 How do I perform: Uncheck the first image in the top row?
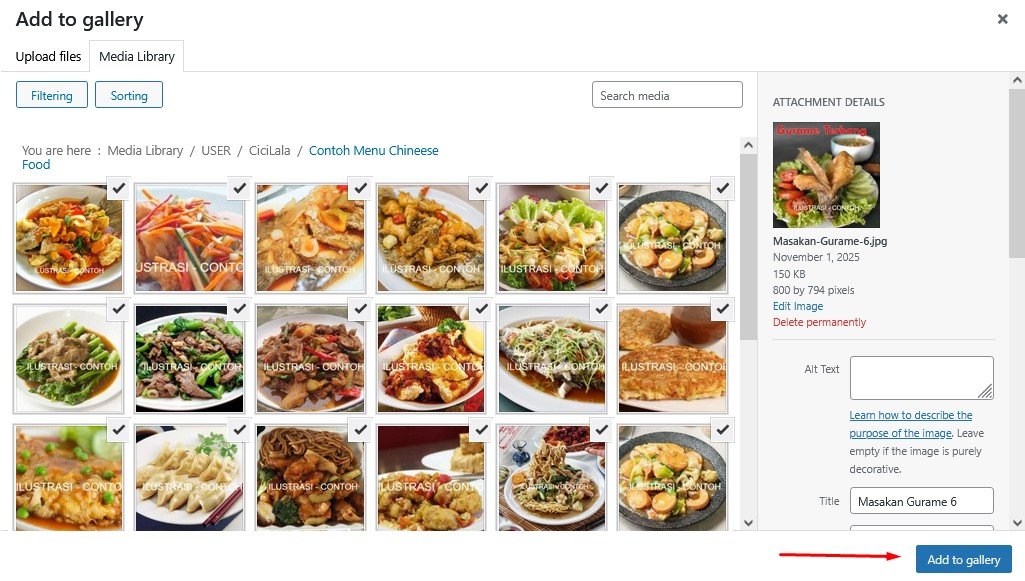pyautogui.click(x=118, y=188)
